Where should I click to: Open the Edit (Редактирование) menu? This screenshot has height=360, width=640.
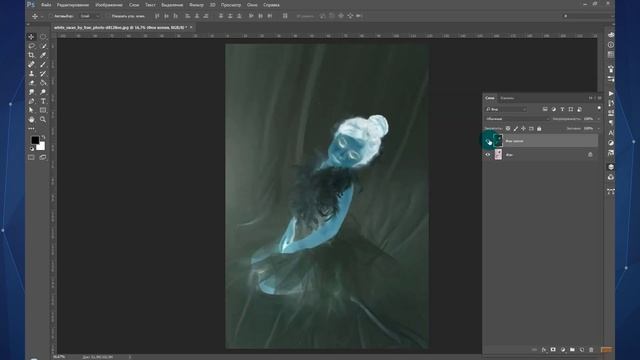(x=73, y=5)
